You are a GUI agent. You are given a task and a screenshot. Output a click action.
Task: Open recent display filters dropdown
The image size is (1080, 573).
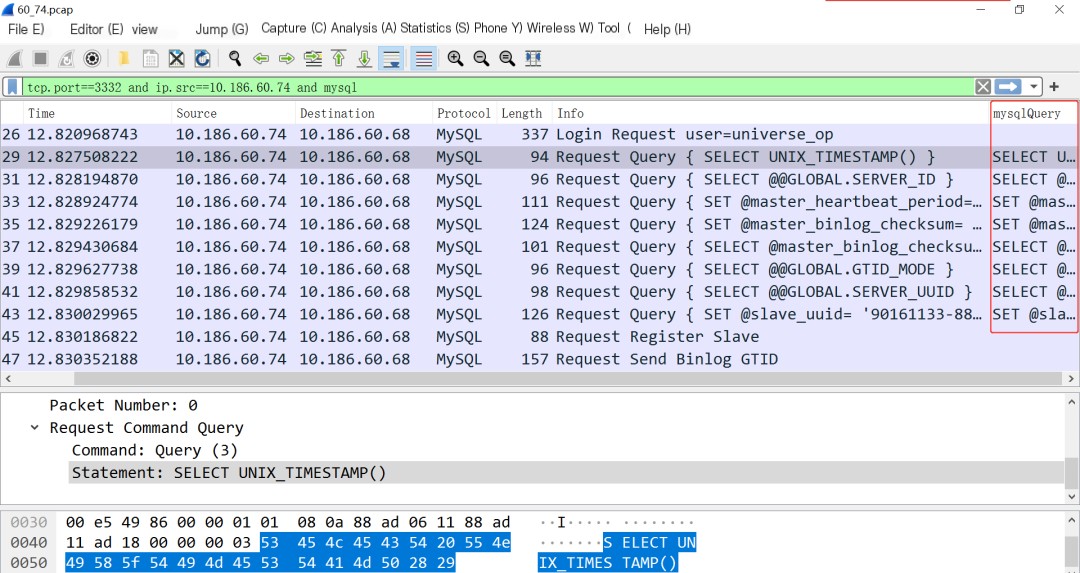coord(1033,87)
